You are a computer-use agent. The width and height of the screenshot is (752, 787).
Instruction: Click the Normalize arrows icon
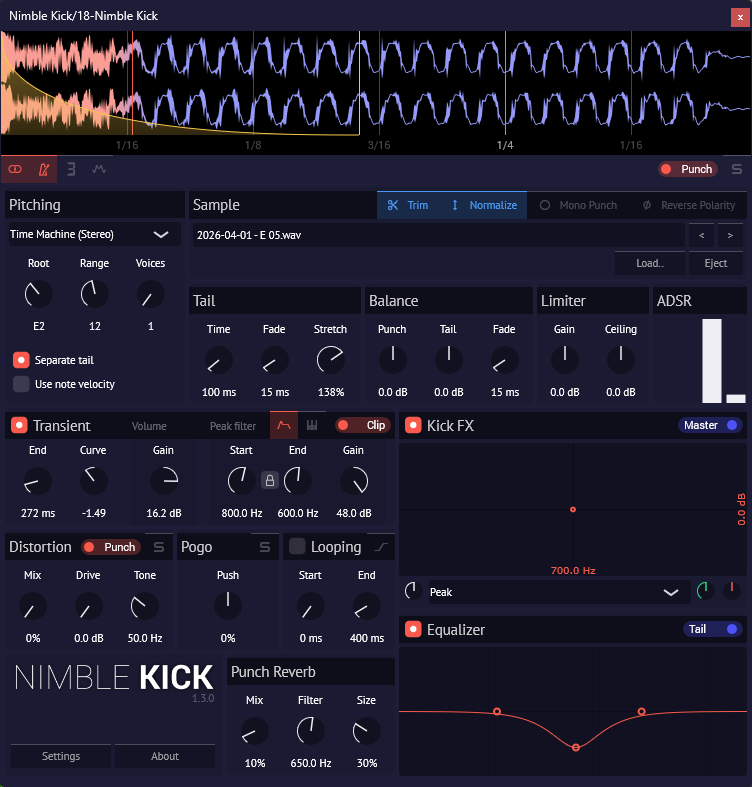[455, 205]
